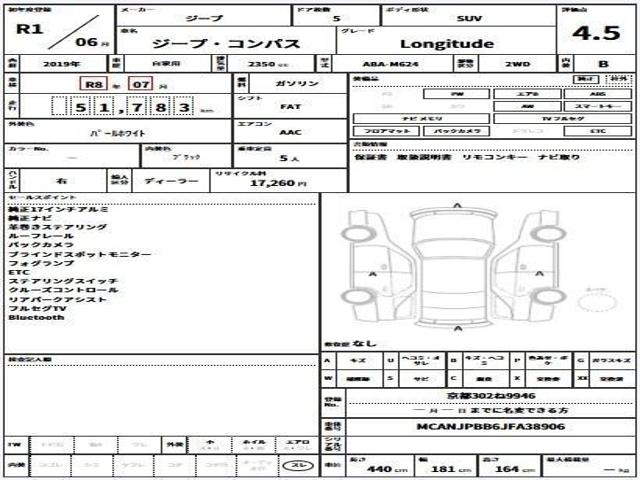This screenshot has width=640, height=480.
Task: Click legend code G ガラスキズ
Action: pos(605,360)
